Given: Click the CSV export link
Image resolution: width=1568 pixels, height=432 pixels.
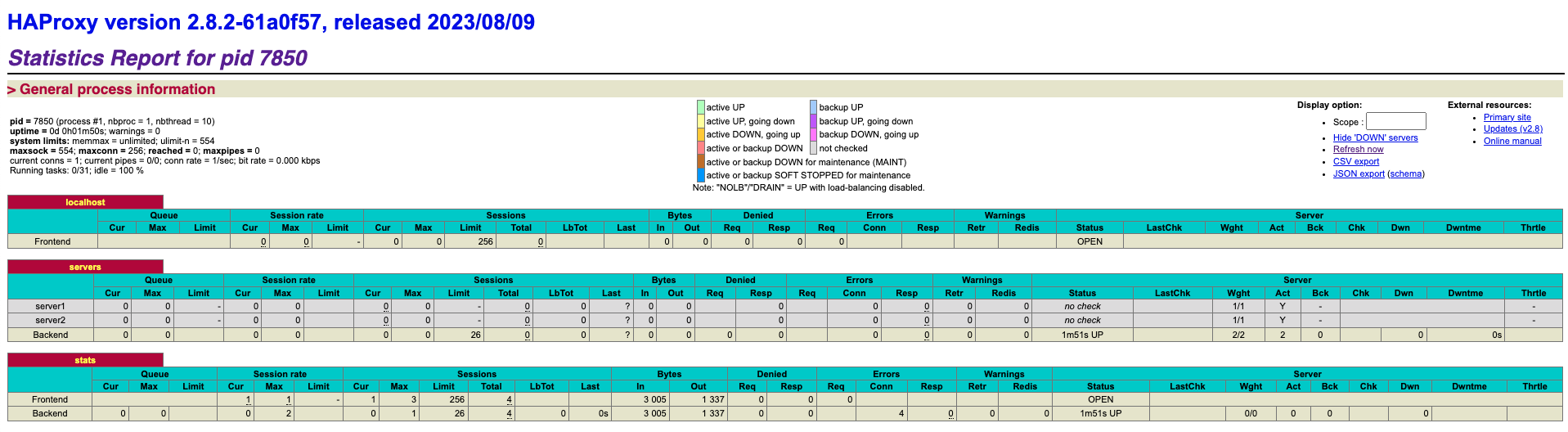Looking at the screenshot, I should pos(1355,161).
